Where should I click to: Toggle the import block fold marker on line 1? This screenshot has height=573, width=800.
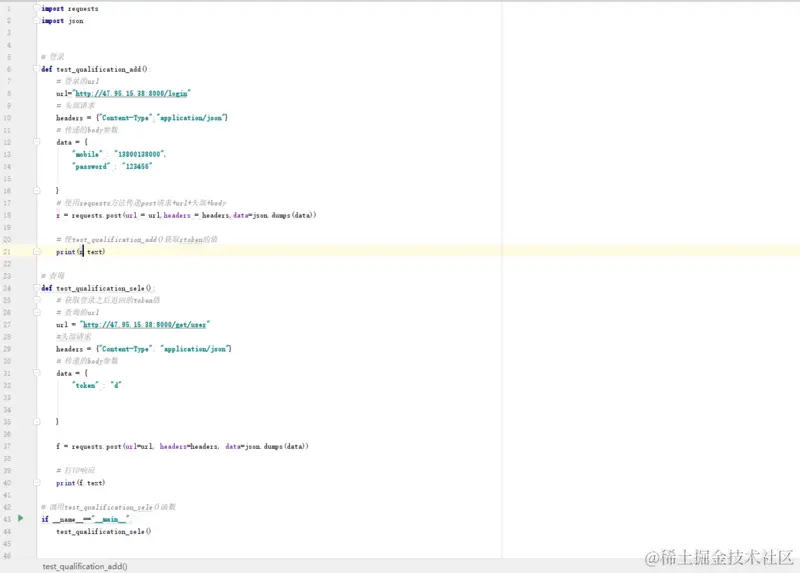point(37,9)
